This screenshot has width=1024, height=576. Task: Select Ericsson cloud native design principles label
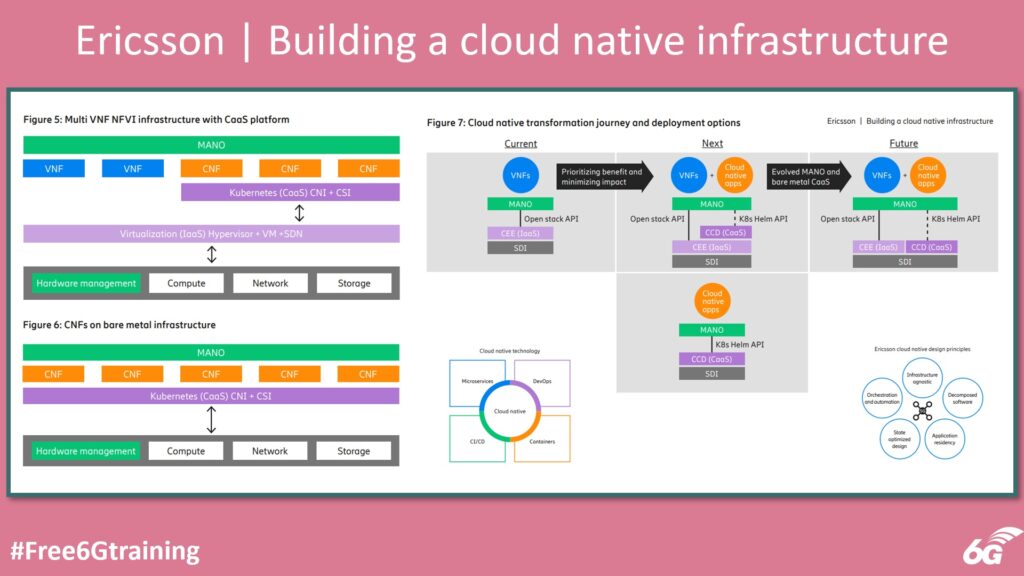click(922, 349)
